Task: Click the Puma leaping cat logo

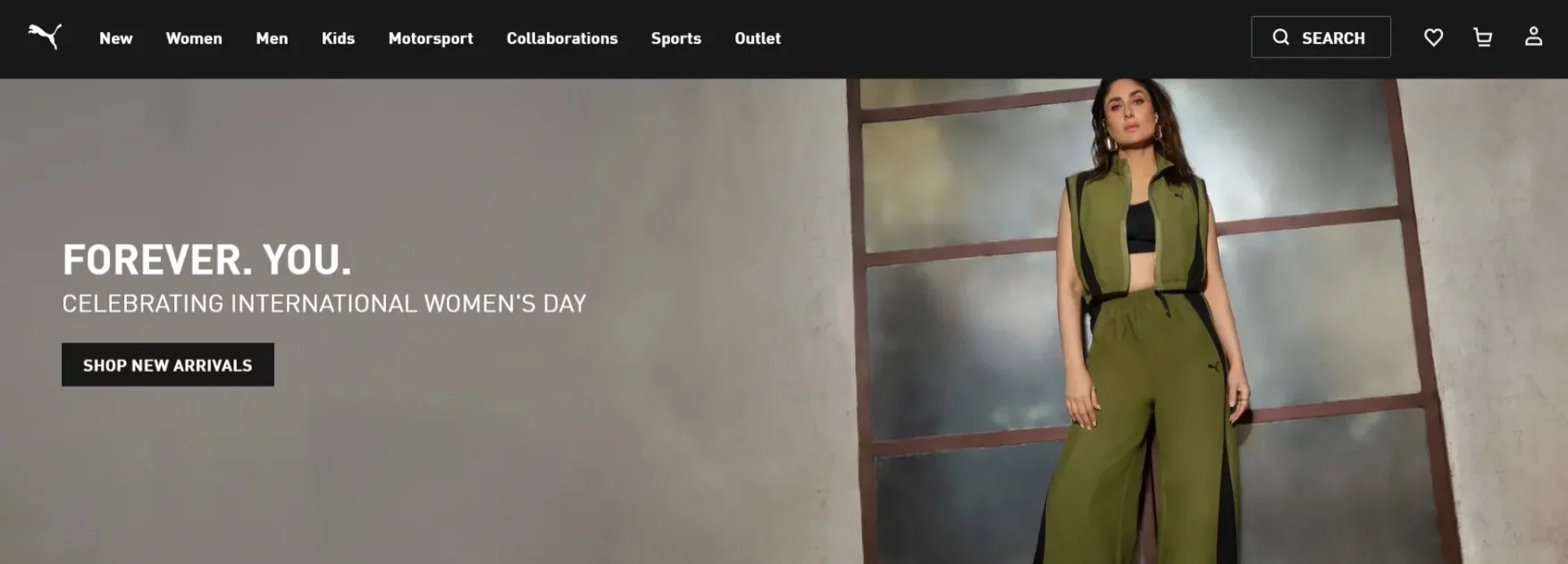Action: point(45,36)
